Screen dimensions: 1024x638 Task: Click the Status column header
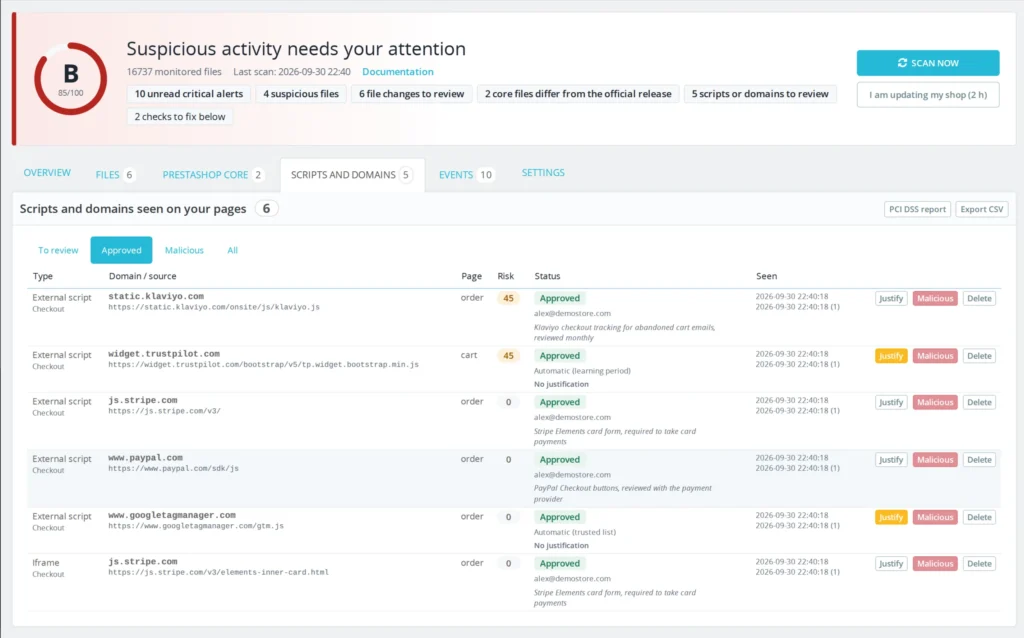click(547, 276)
